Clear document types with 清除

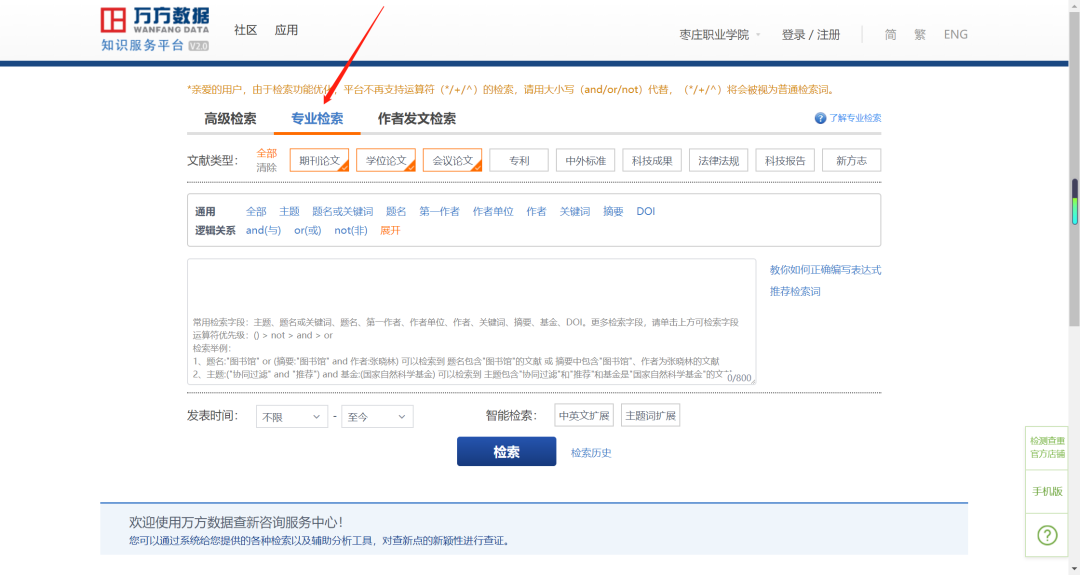click(x=267, y=167)
